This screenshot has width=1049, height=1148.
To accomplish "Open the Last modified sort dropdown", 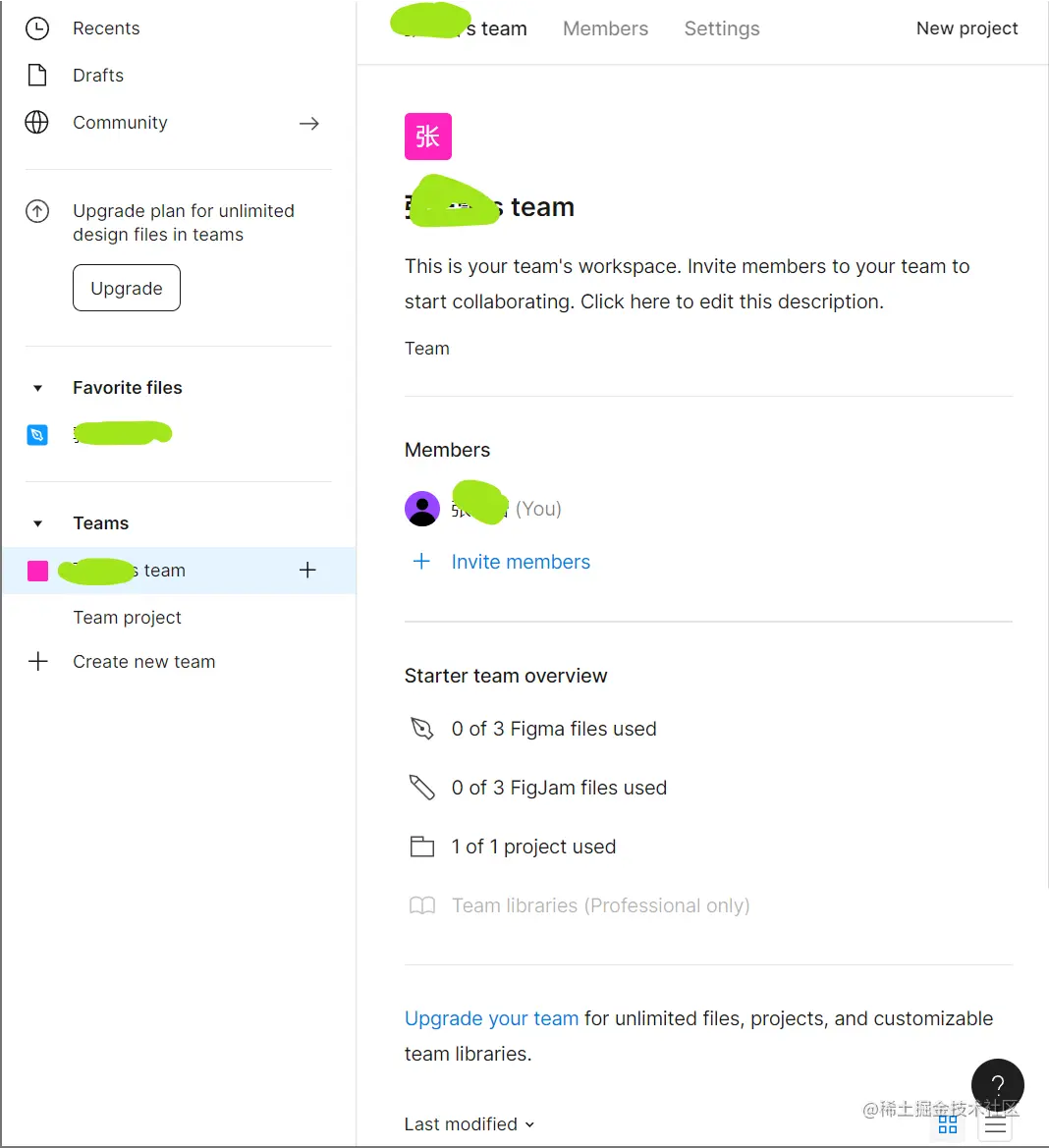I will (x=469, y=1124).
